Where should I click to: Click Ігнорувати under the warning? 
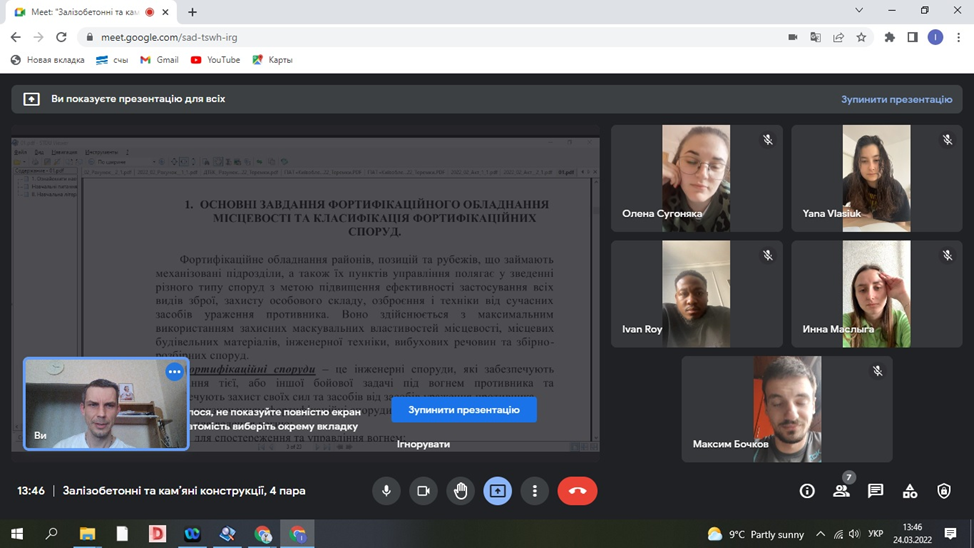coord(424,444)
